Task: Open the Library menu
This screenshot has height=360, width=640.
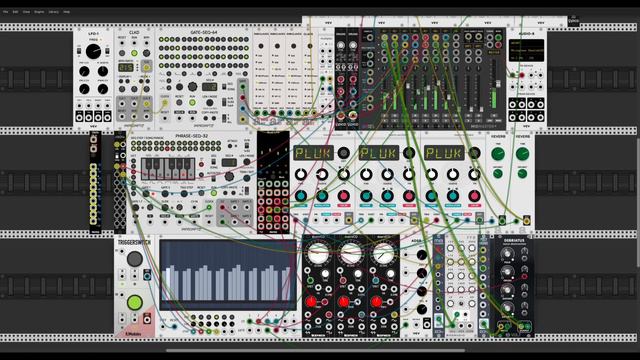Action: 53,12
